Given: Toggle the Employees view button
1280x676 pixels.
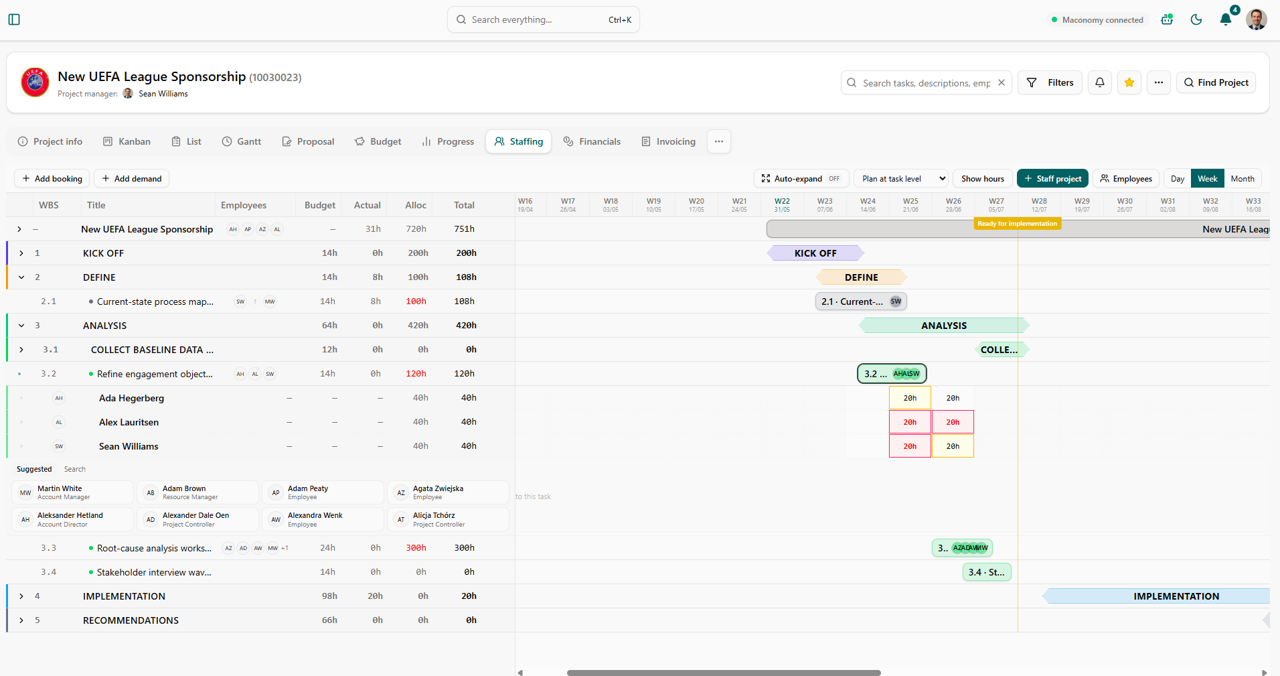Looking at the screenshot, I should click(1125, 179).
